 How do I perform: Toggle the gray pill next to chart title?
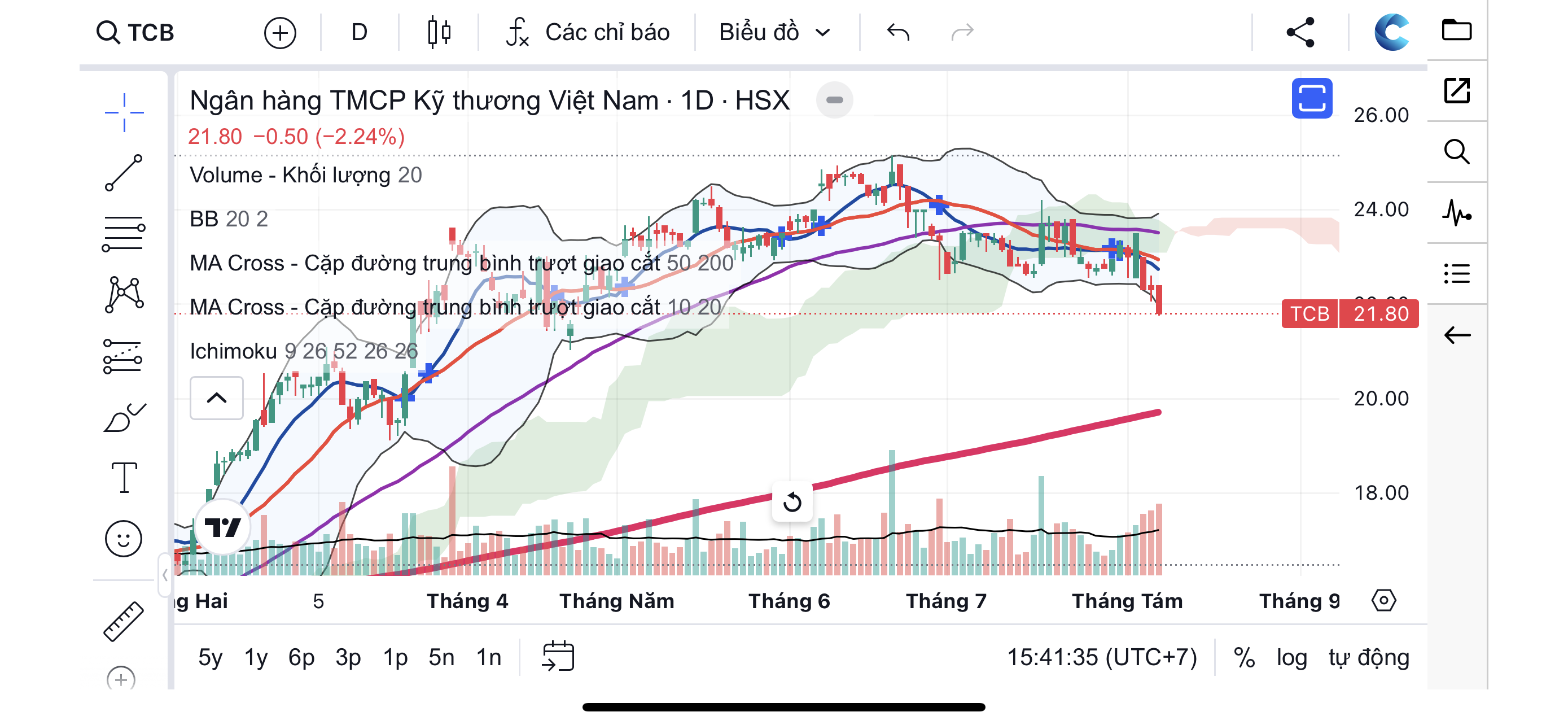point(835,100)
